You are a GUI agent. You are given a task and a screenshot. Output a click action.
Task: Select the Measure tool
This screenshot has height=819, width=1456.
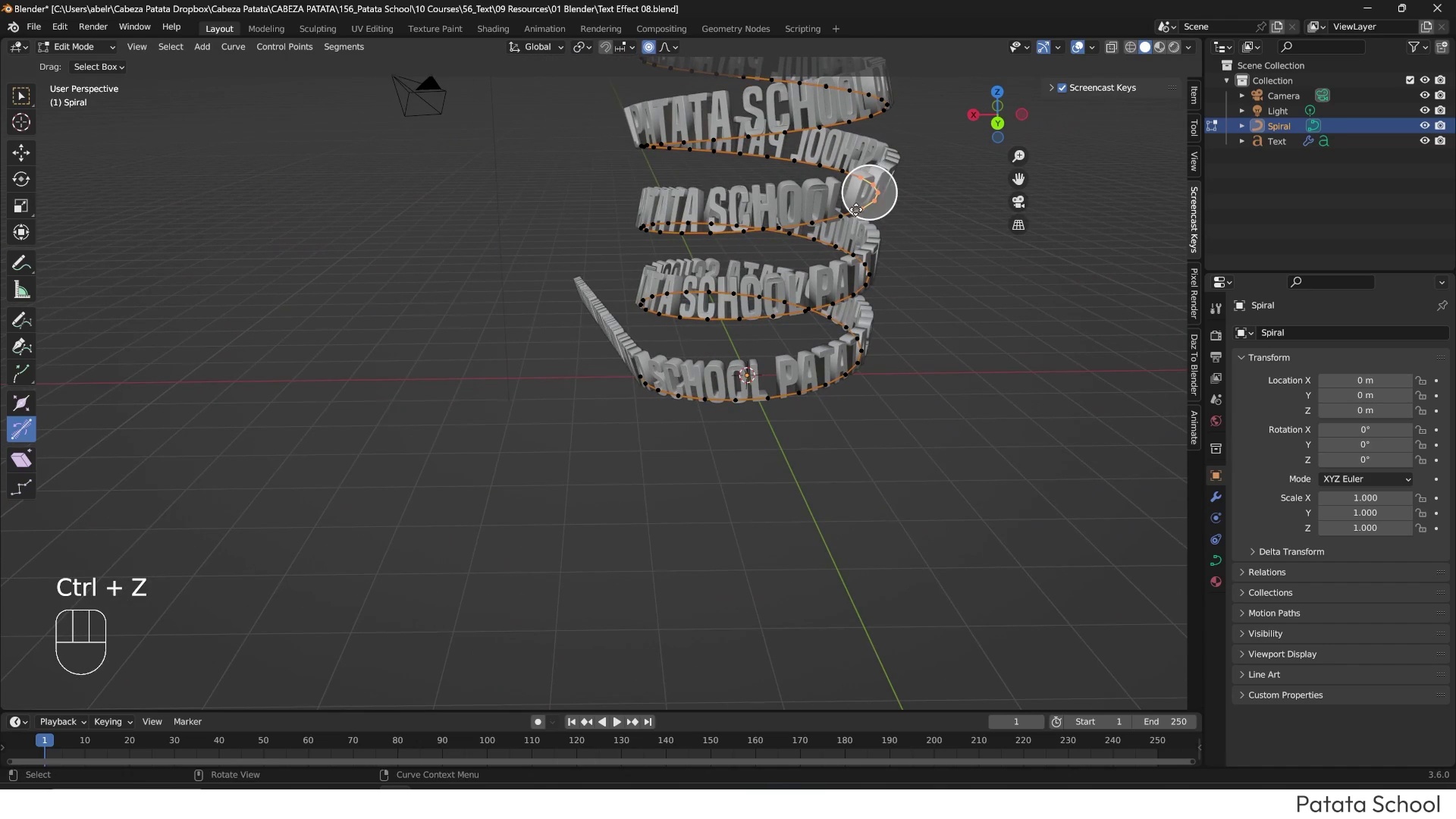[x=21, y=290]
